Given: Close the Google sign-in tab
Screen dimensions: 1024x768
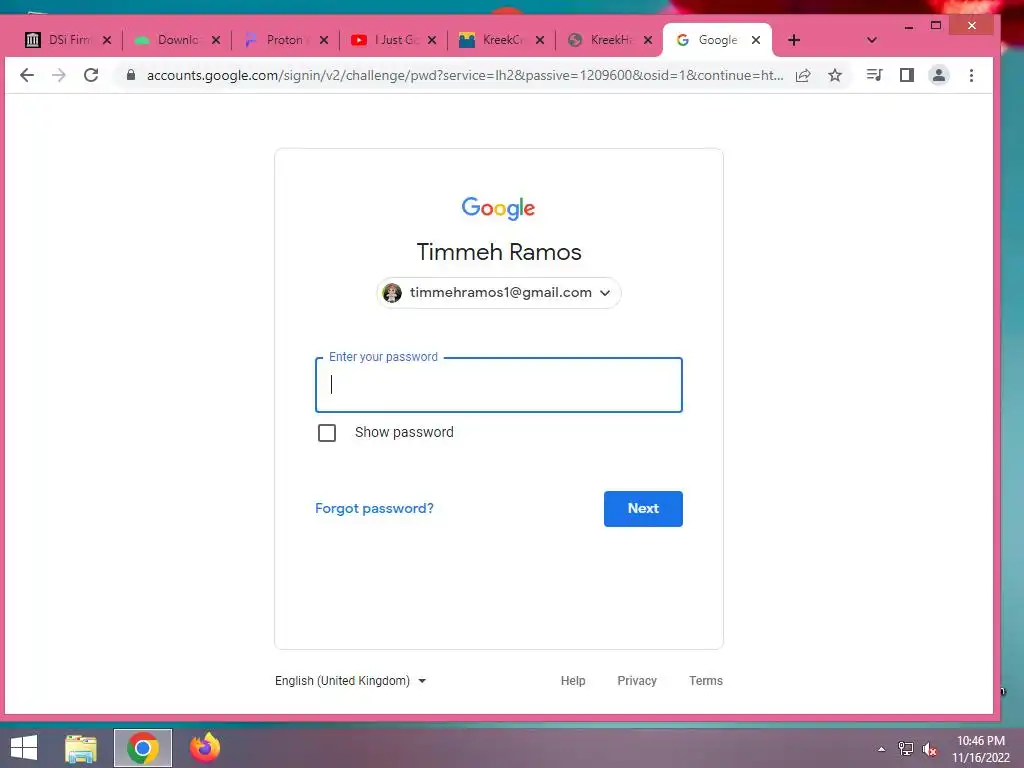Looking at the screenshot, I should click(x=756, y=40).
